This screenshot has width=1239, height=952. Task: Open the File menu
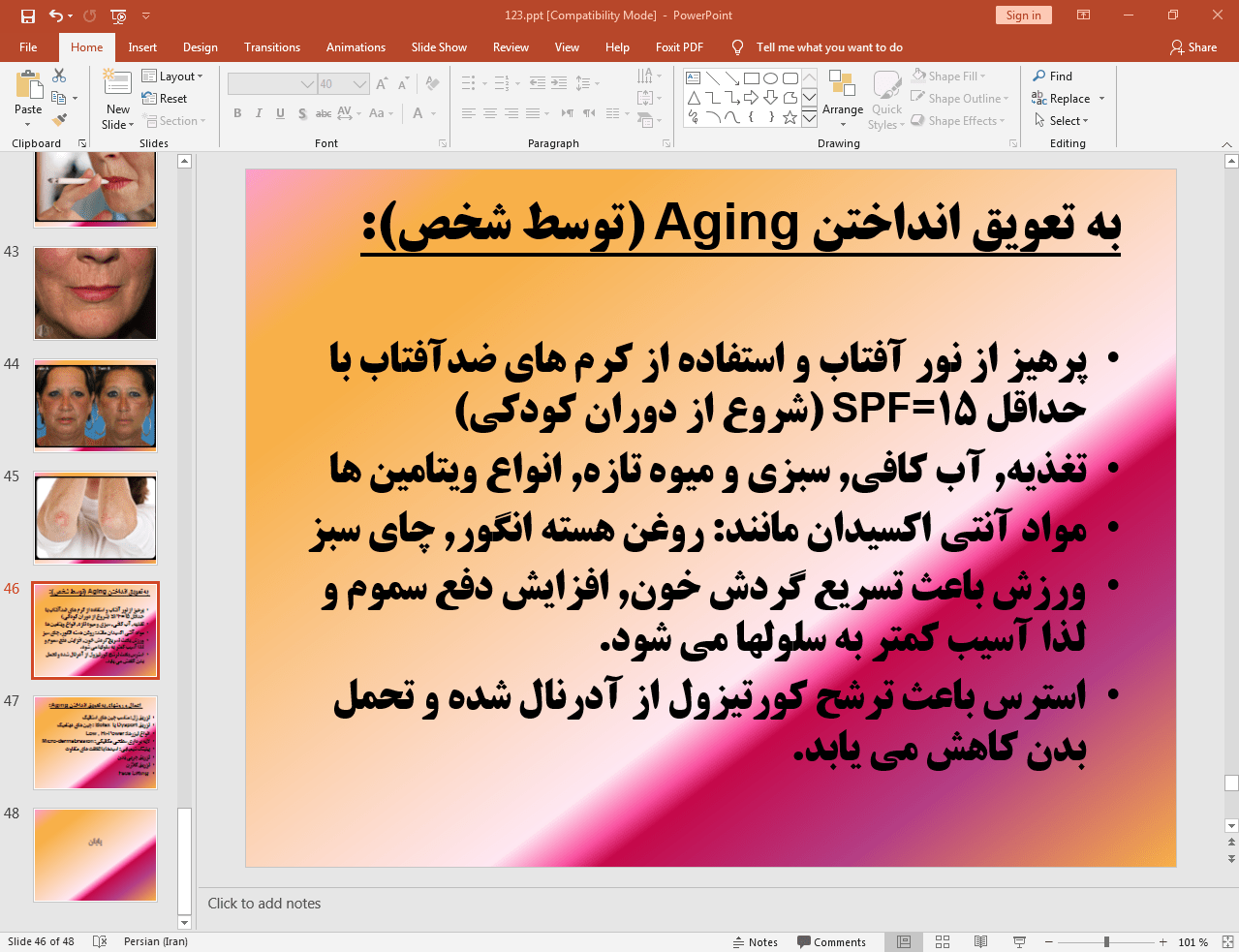click(28, 47)
